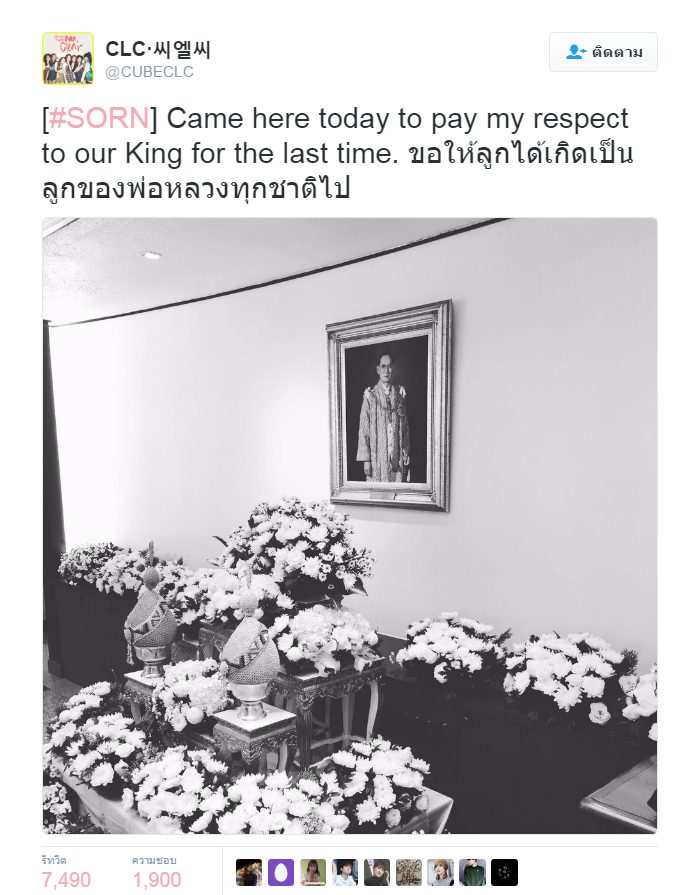View the 1,900 likes count
This screenshot has height=895, width=698.
[157, 880]
